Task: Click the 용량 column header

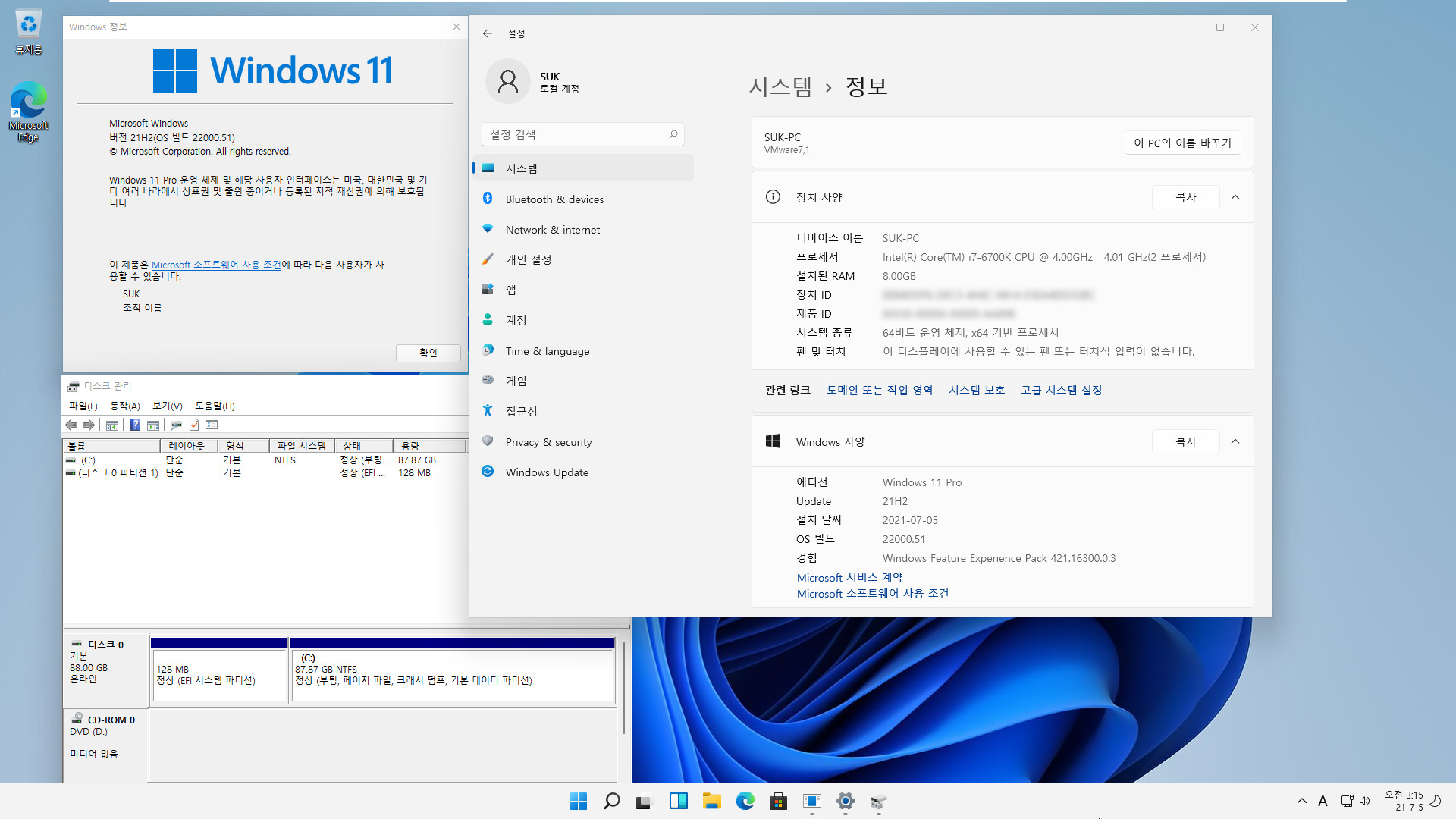Action: [x=429, y=446]
